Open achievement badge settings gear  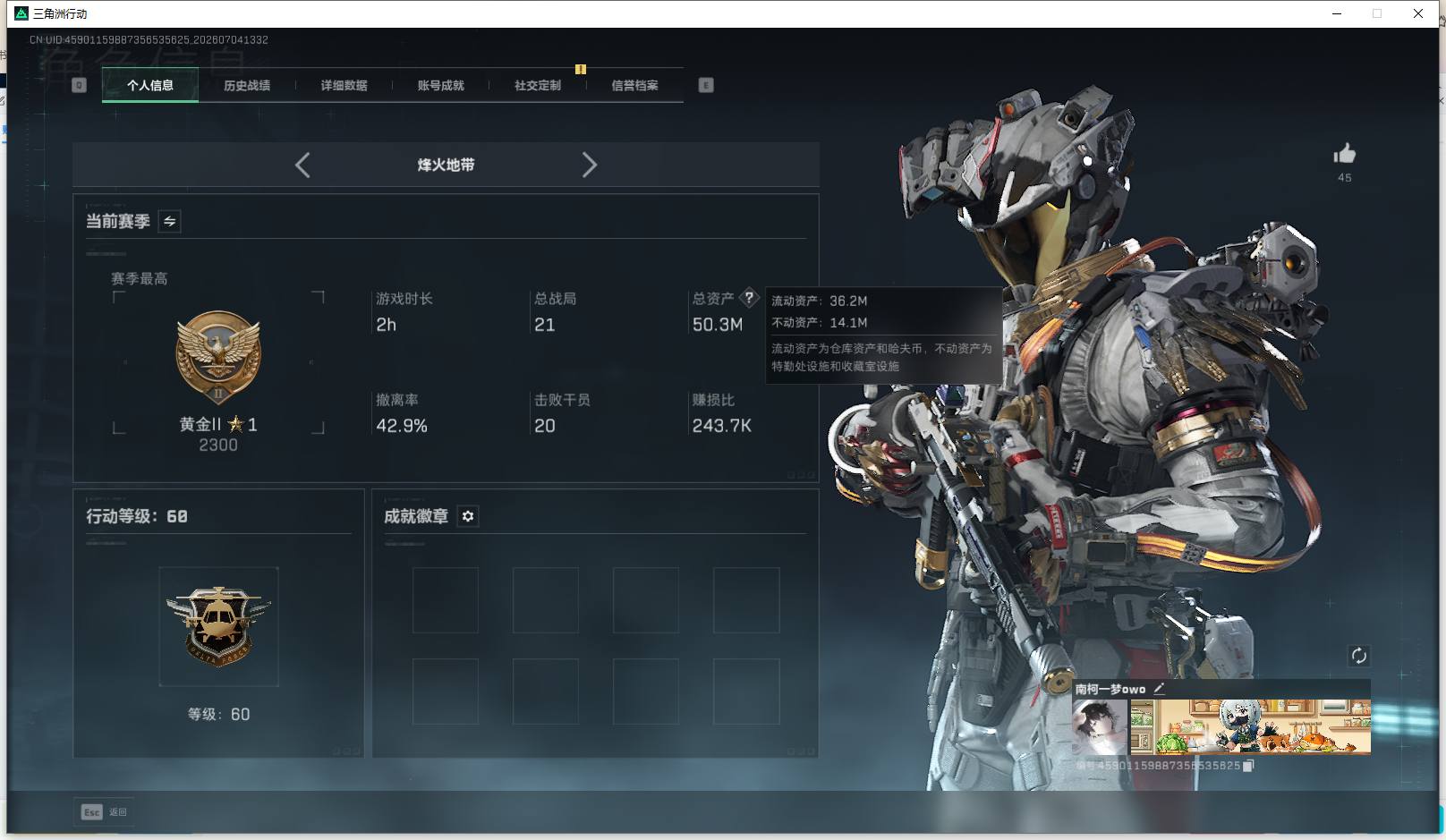468,516
